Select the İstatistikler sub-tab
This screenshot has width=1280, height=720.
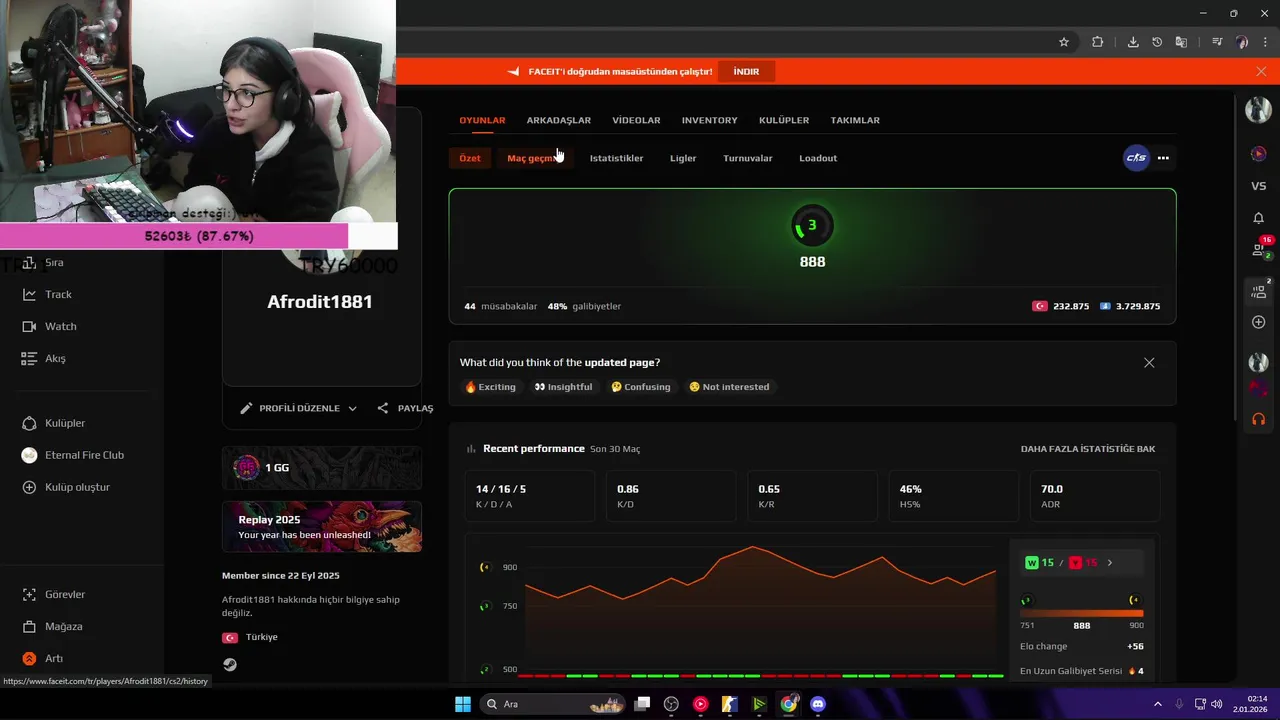pos(616,158)
